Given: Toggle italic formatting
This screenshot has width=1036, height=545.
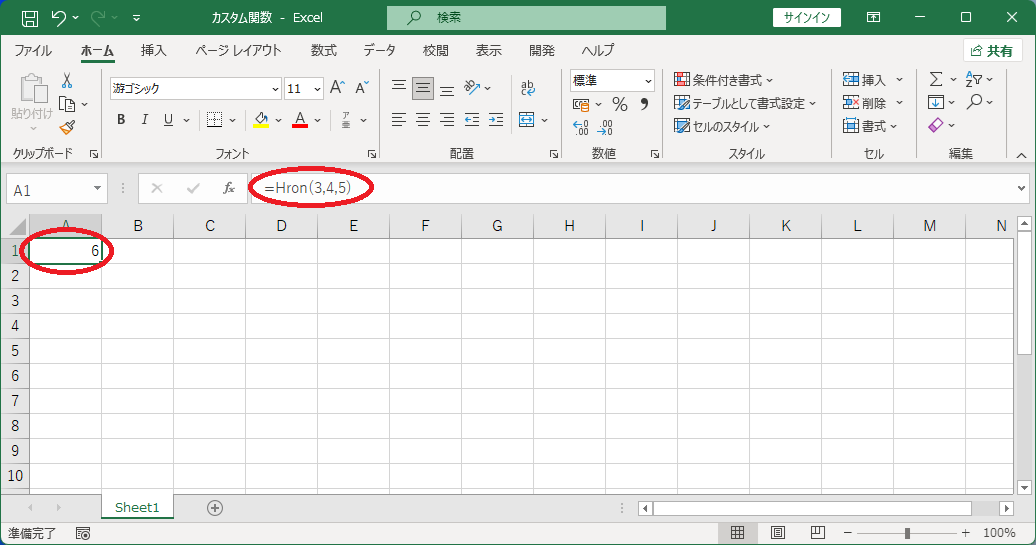Looking at the screenshot, I should click(144, 120).
